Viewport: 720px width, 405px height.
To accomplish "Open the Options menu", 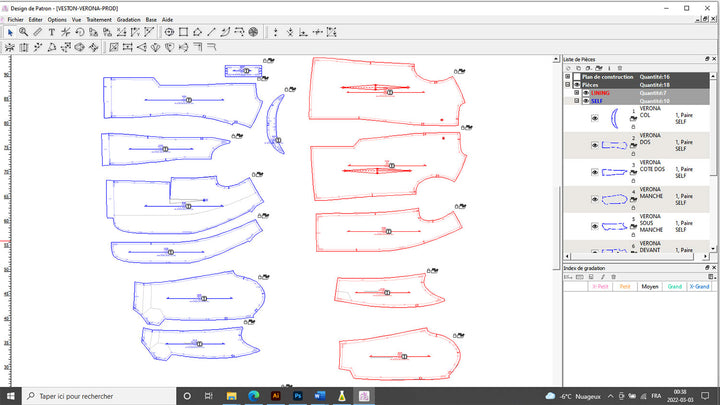I will [x=57, y=20].
